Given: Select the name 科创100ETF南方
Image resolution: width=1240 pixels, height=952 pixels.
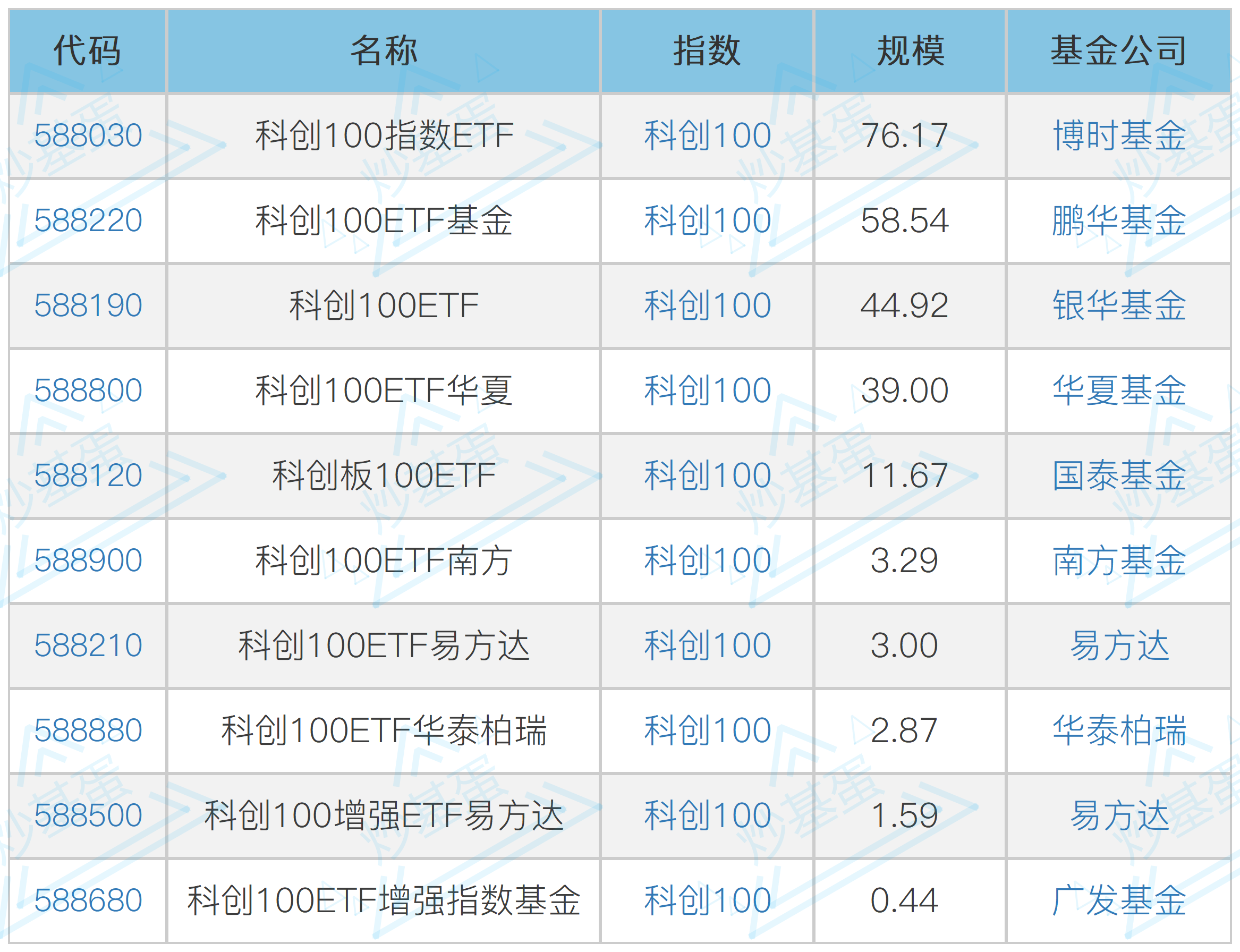Looking at the screenshot, I should (x=384, y=560).
